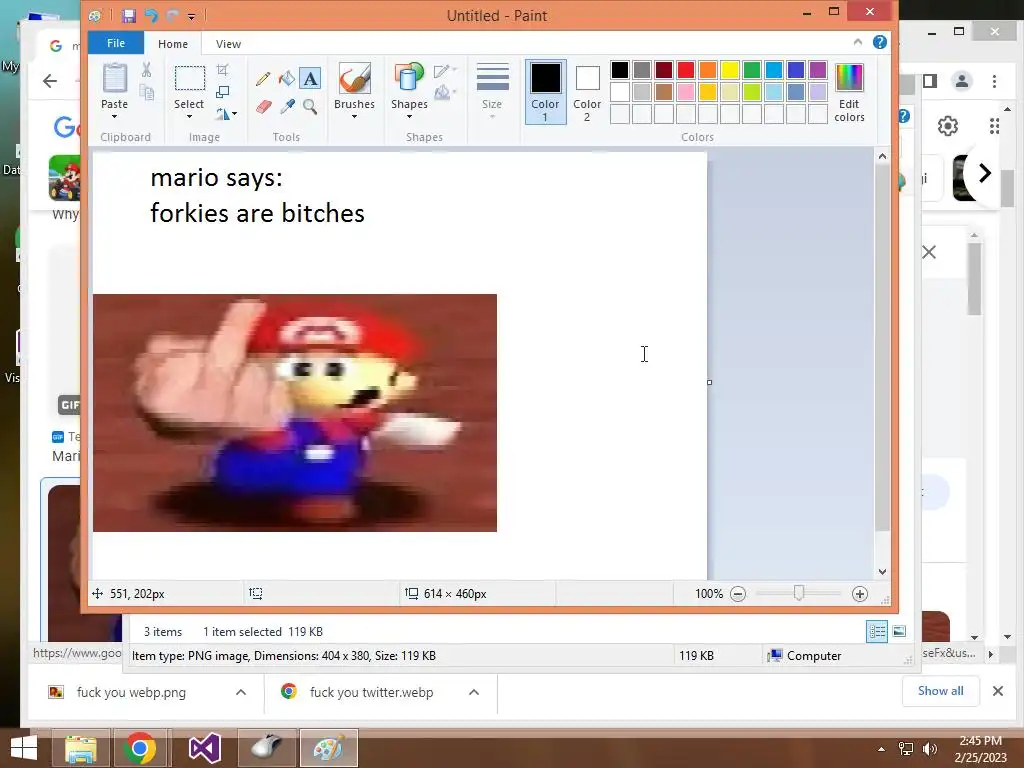Image resolution: width=1024 pixels, height=768 pixels.
Task: Open Google apps grid in Chrome
Action: pos(994,125)
